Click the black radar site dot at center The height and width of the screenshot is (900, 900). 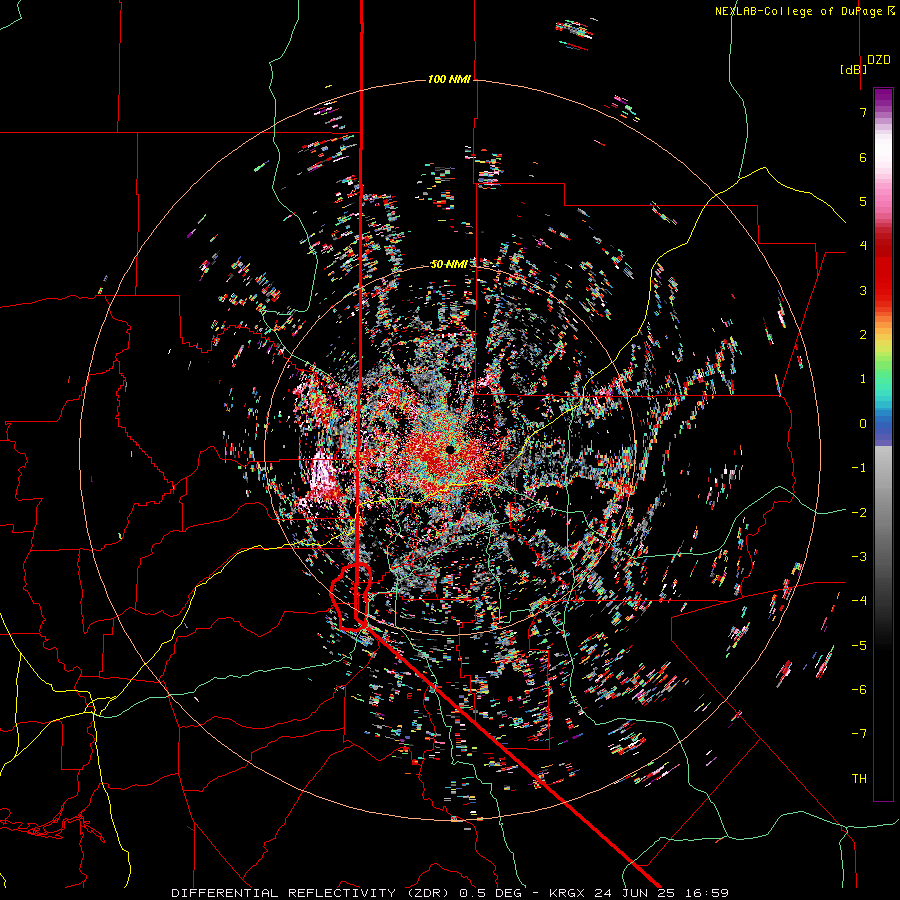451,449
